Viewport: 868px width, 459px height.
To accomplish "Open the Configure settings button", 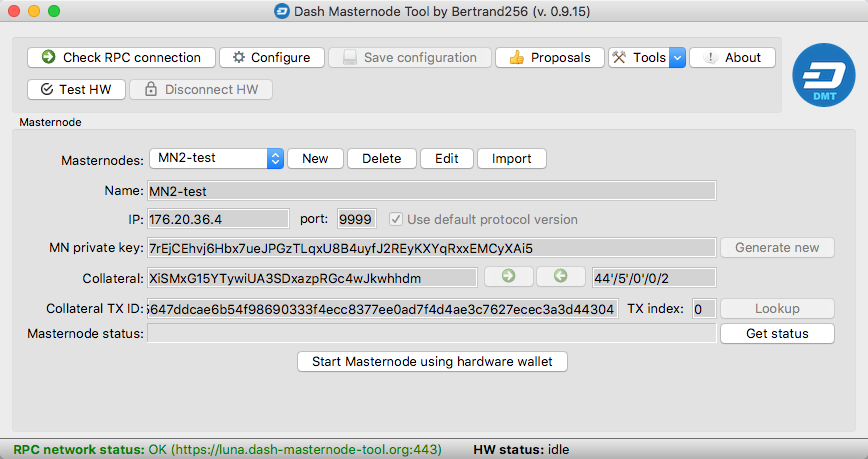I will [272, 58].
